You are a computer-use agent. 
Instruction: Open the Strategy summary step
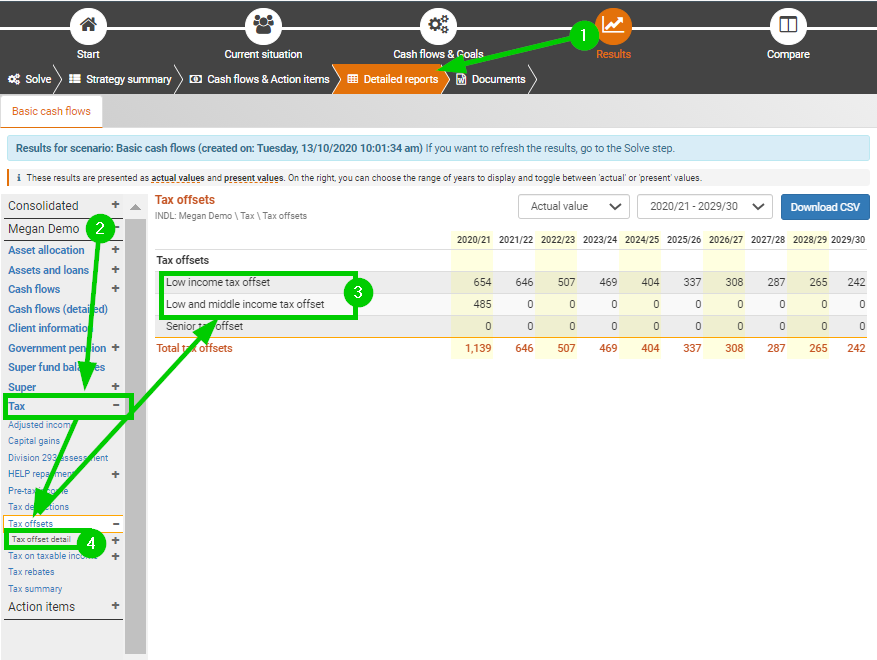pos(120,79)
